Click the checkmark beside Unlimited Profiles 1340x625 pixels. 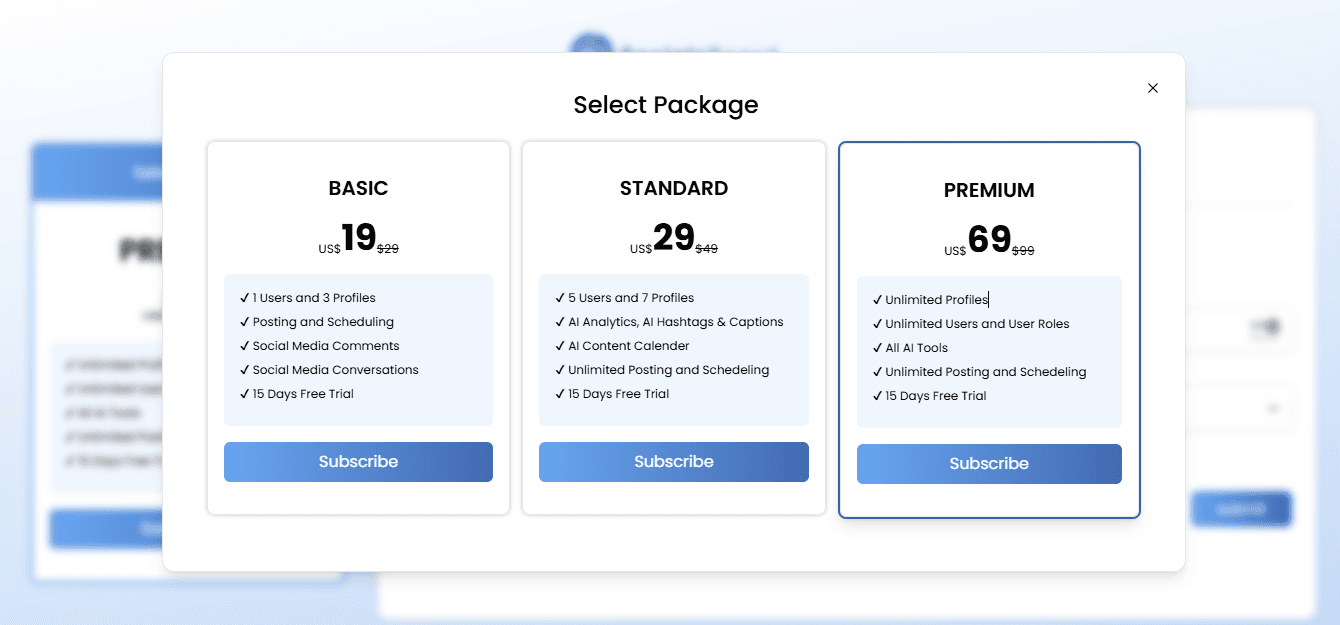[877, 300]
